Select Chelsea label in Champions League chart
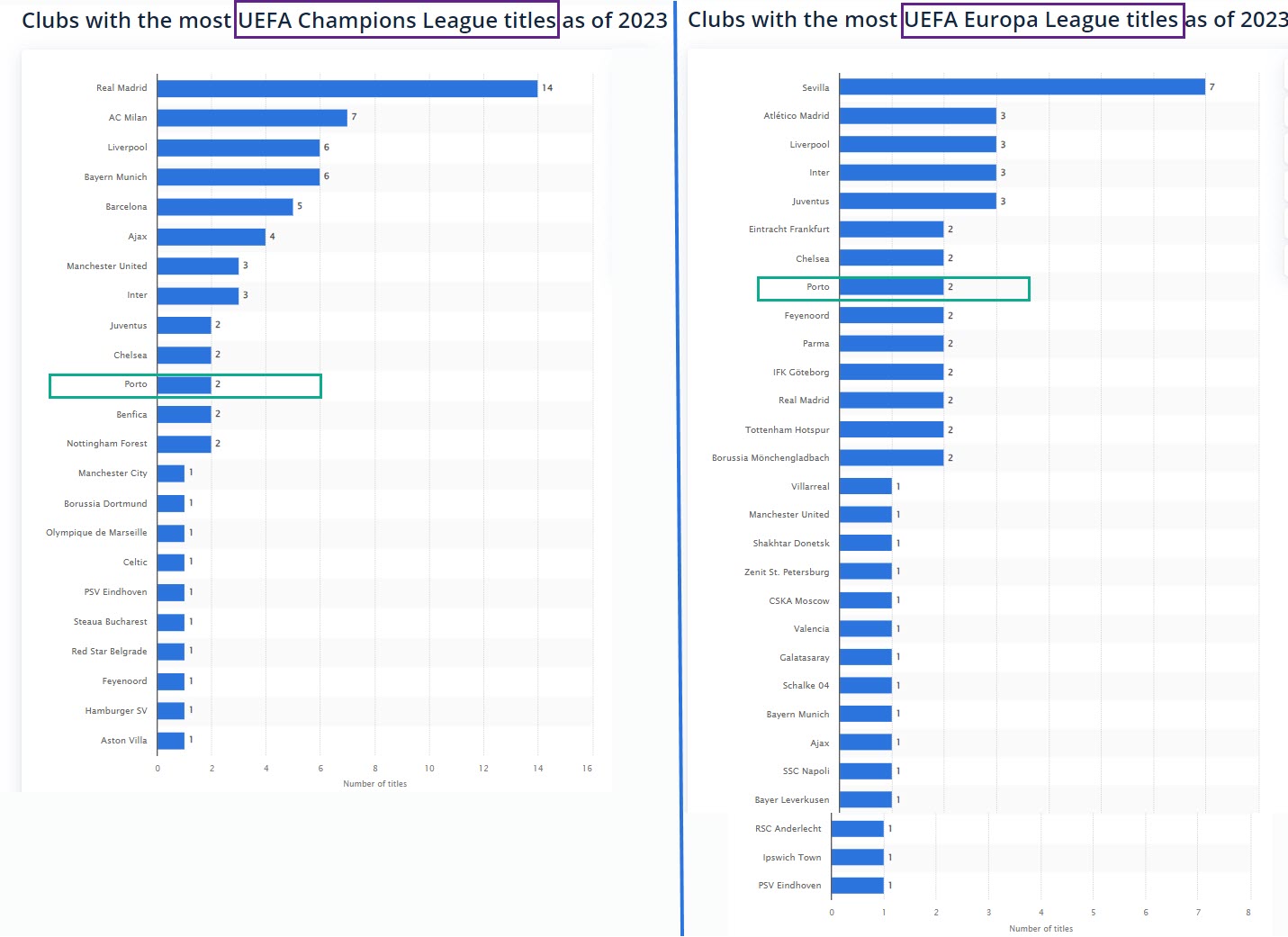The image size is (1288, 937). (131, 356)
